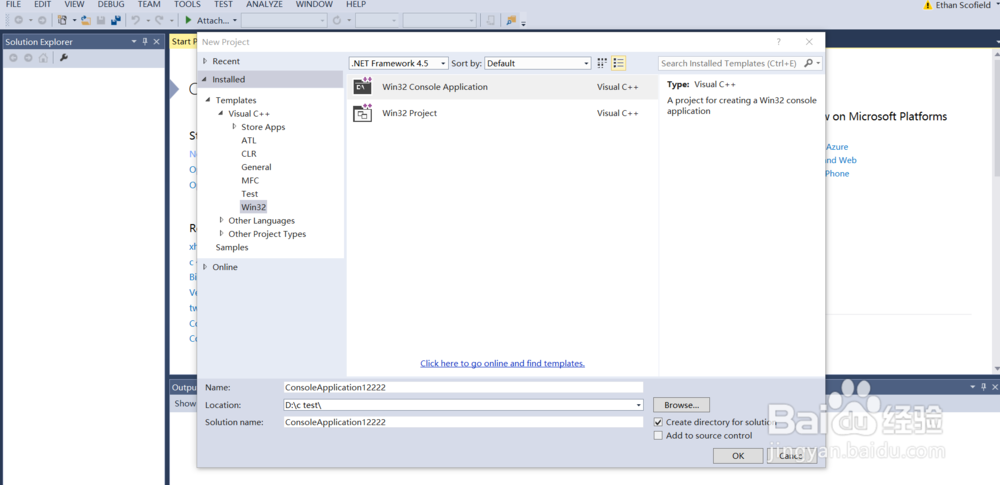Collapse the Visual C++ tree node
This screenshot has width=1000, height=485.
point(221,114)
